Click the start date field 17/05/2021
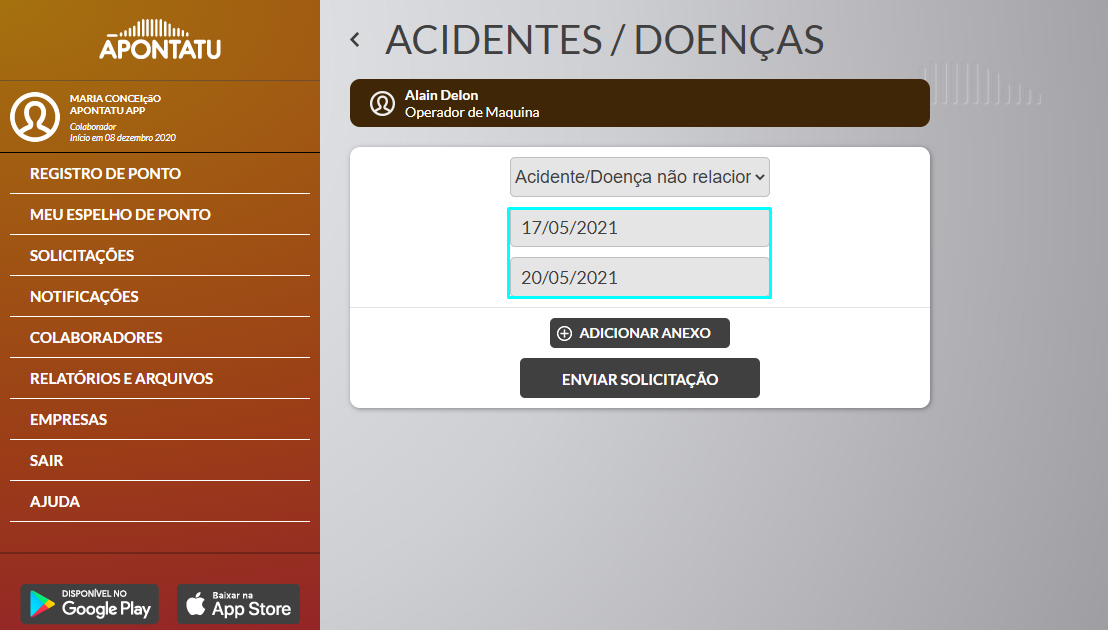This screenshot has height=630, width=1108. (x=640, y=228)
